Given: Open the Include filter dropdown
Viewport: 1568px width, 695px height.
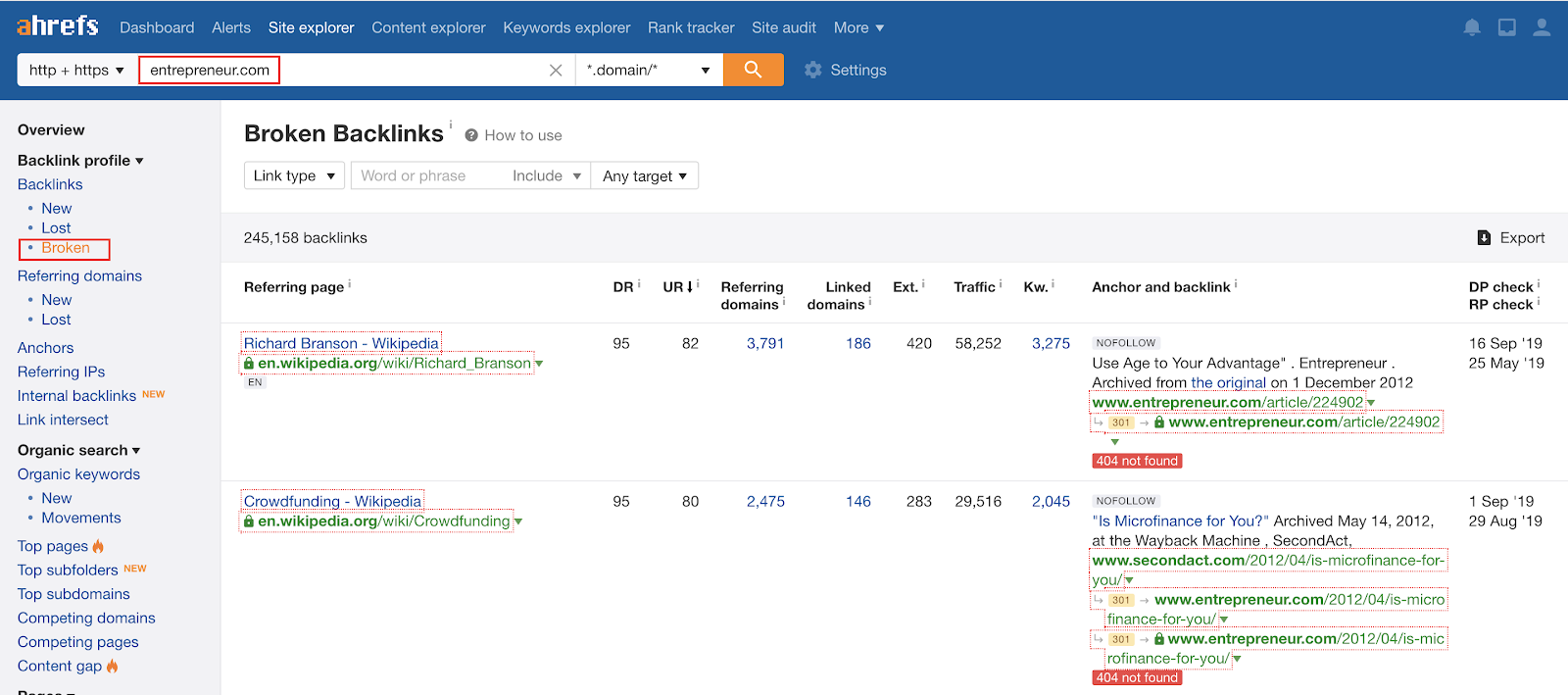Looking at the screenshot, I should point(547,175).
